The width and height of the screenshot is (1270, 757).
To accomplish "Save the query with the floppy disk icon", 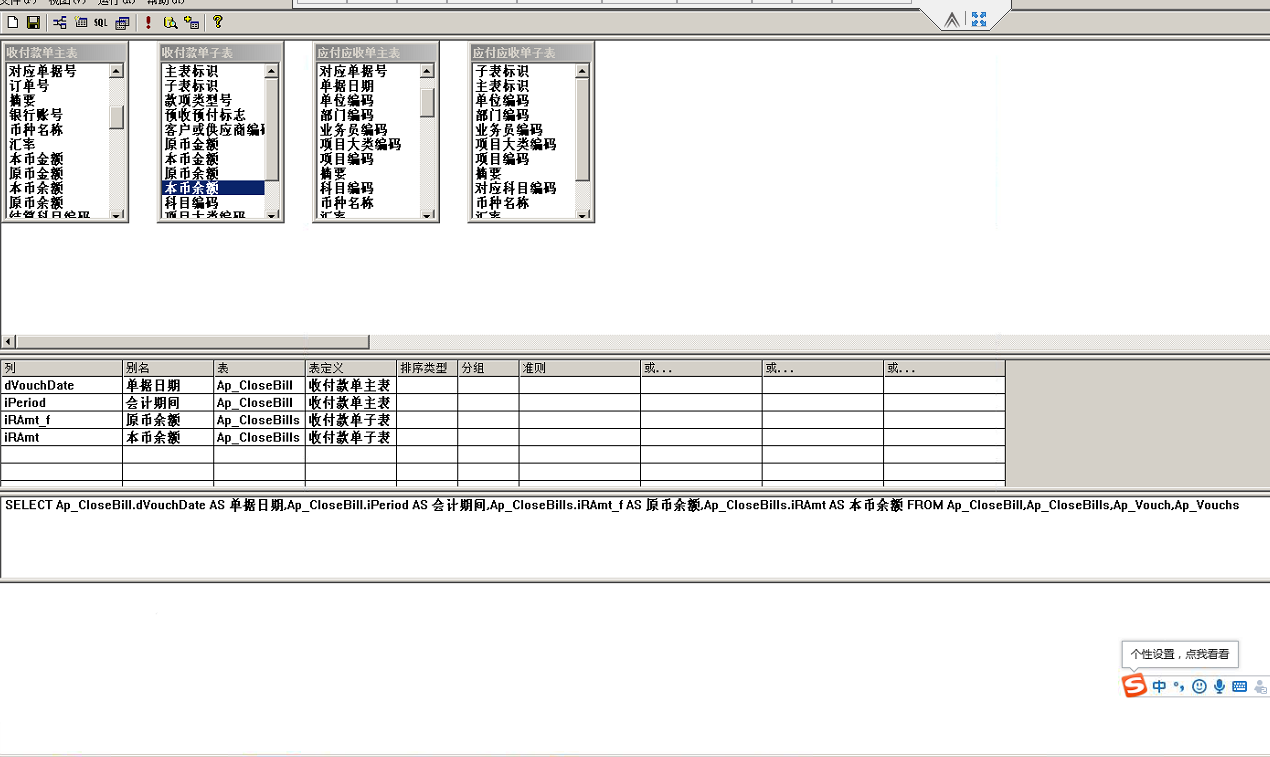I will pos(33,22).
